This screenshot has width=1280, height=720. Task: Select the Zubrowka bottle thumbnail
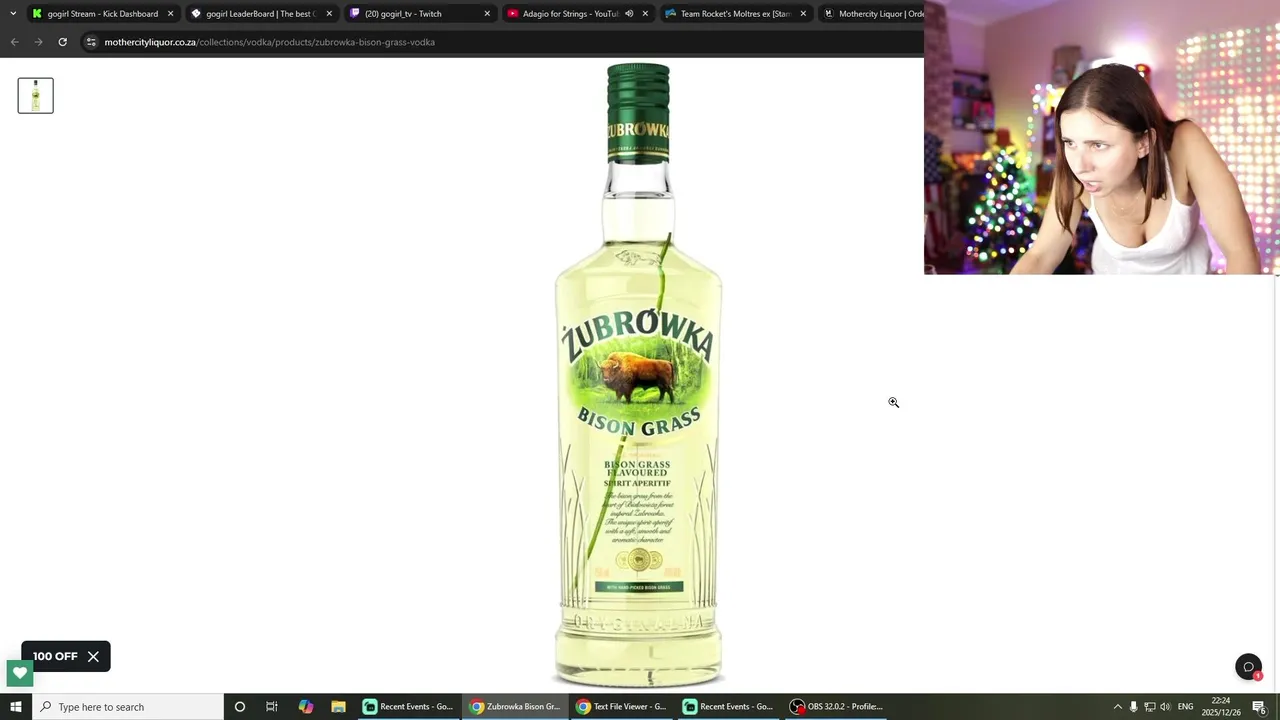point(35,95)
